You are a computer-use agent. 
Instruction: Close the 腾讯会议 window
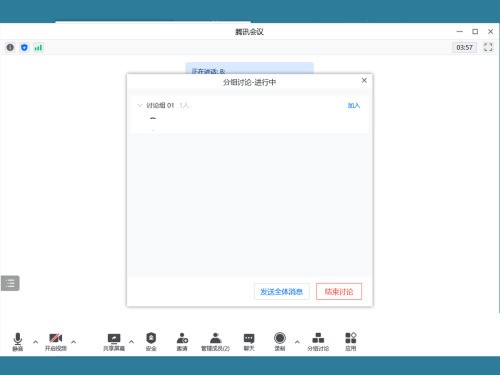[x=490, y=31]
